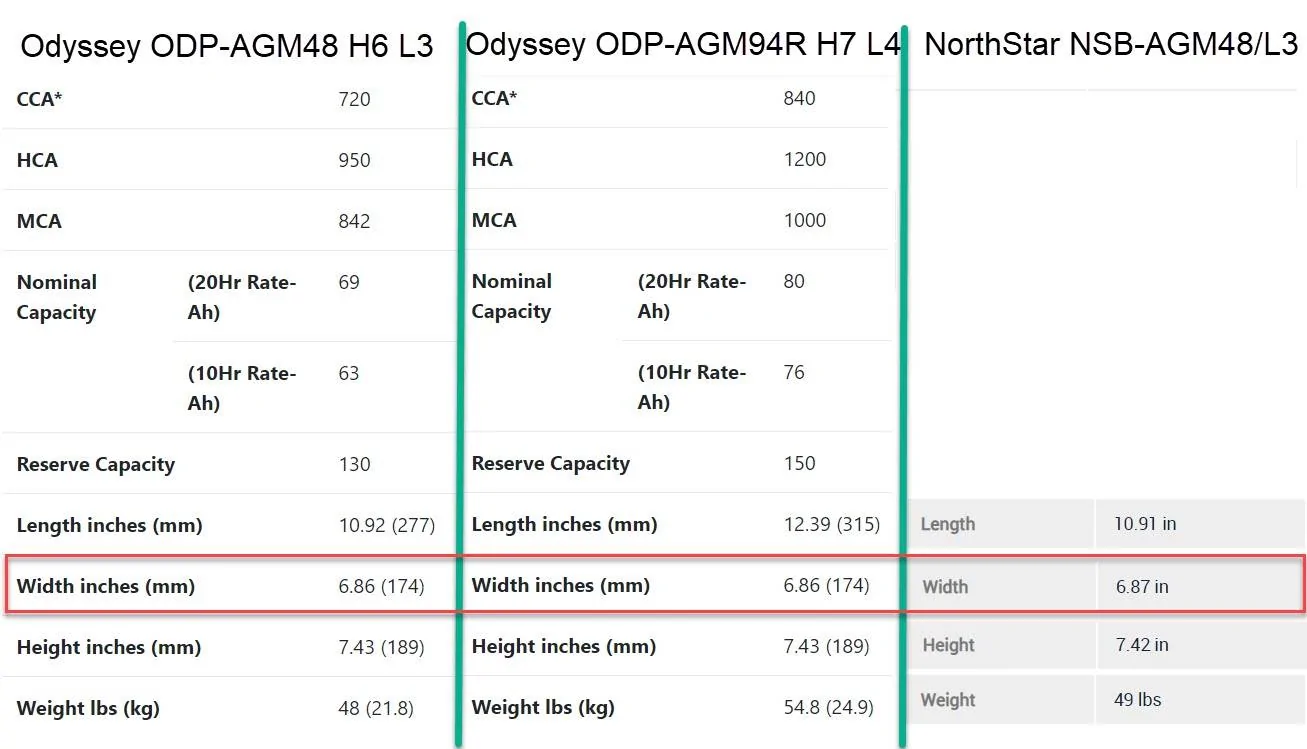
Task: Select the NorthStar NSB-AGM48/L3 heading
Action: pos(1111,44)
